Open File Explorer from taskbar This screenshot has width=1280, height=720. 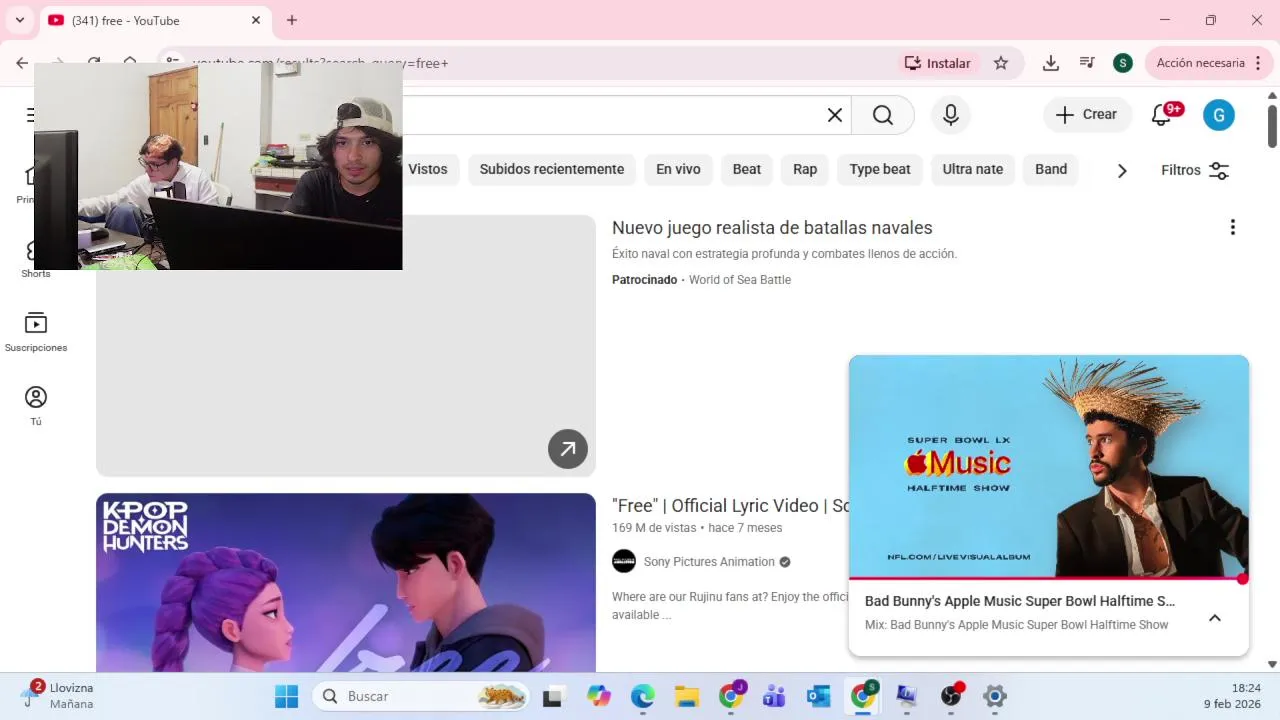686,696
